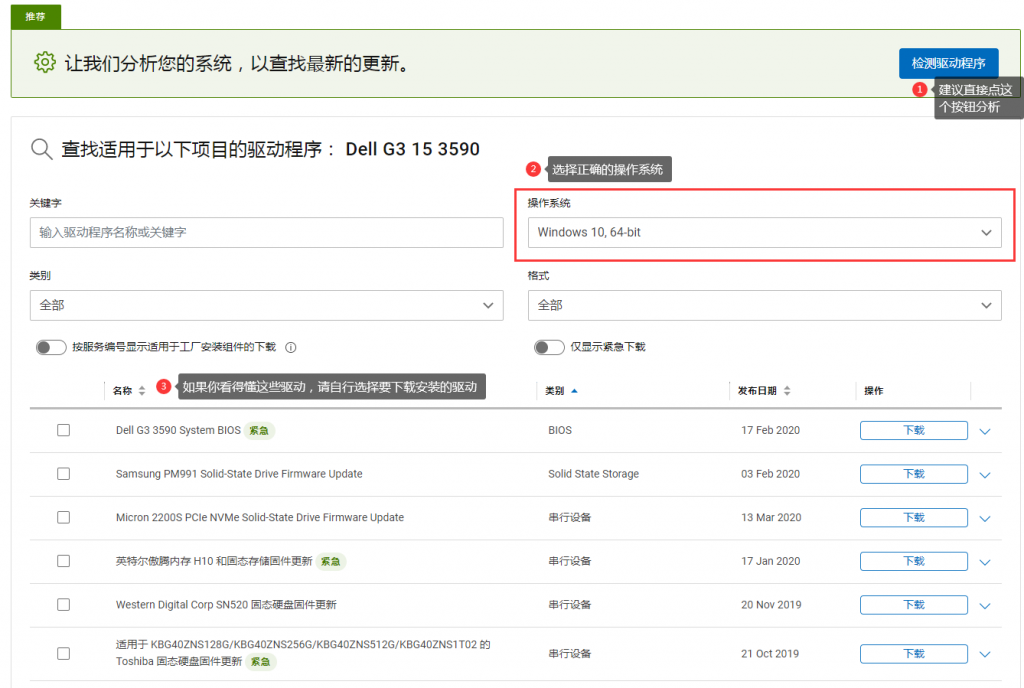
Task: Click the magnifier icon beside the driver search heading
Action: click(41, 149)
